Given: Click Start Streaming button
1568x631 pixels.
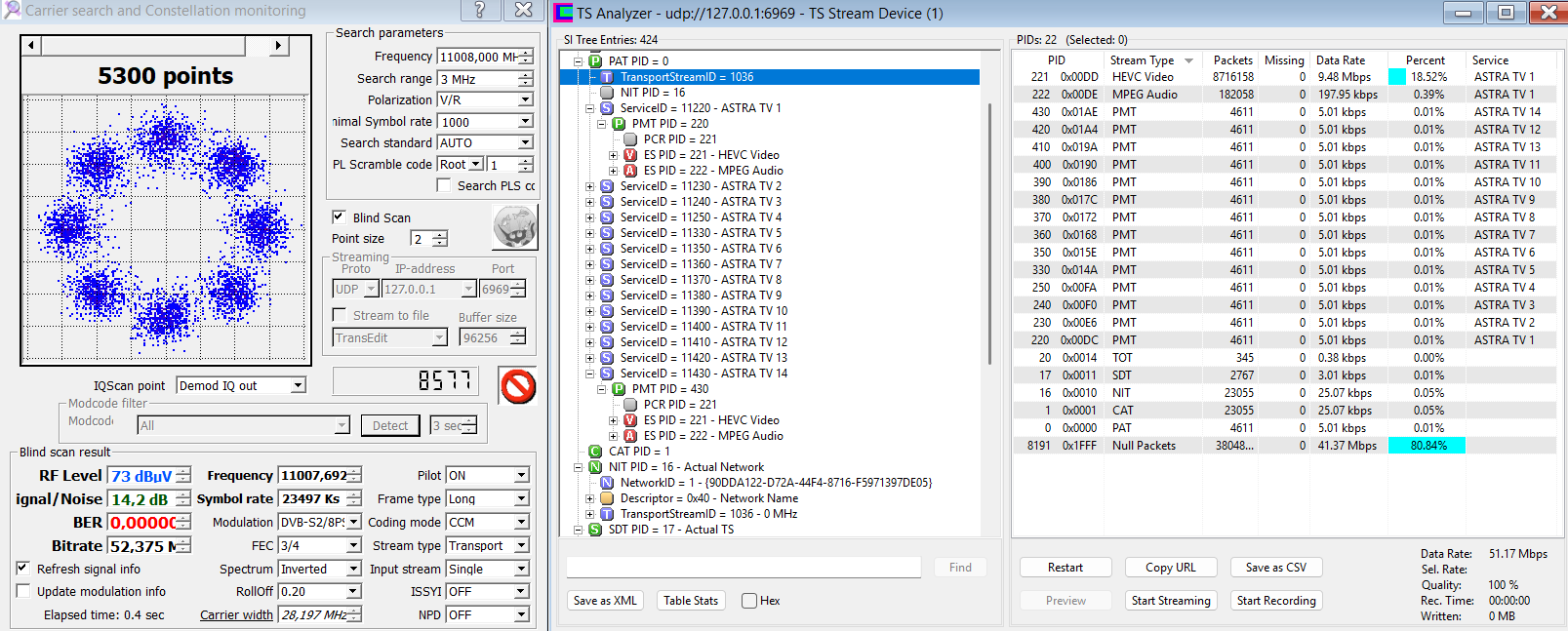Looking at the screenshot, I should (x=1170, y=601).
